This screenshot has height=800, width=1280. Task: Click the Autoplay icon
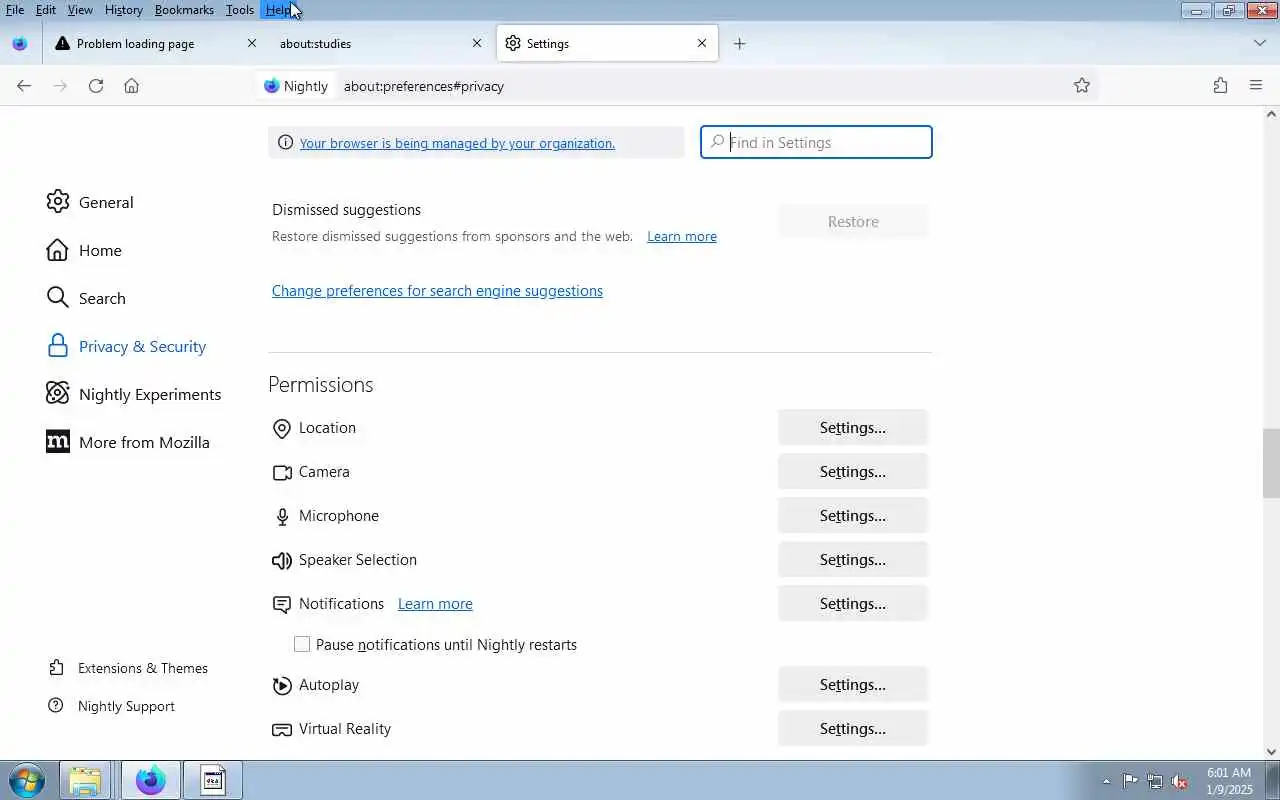pos(282,686)
